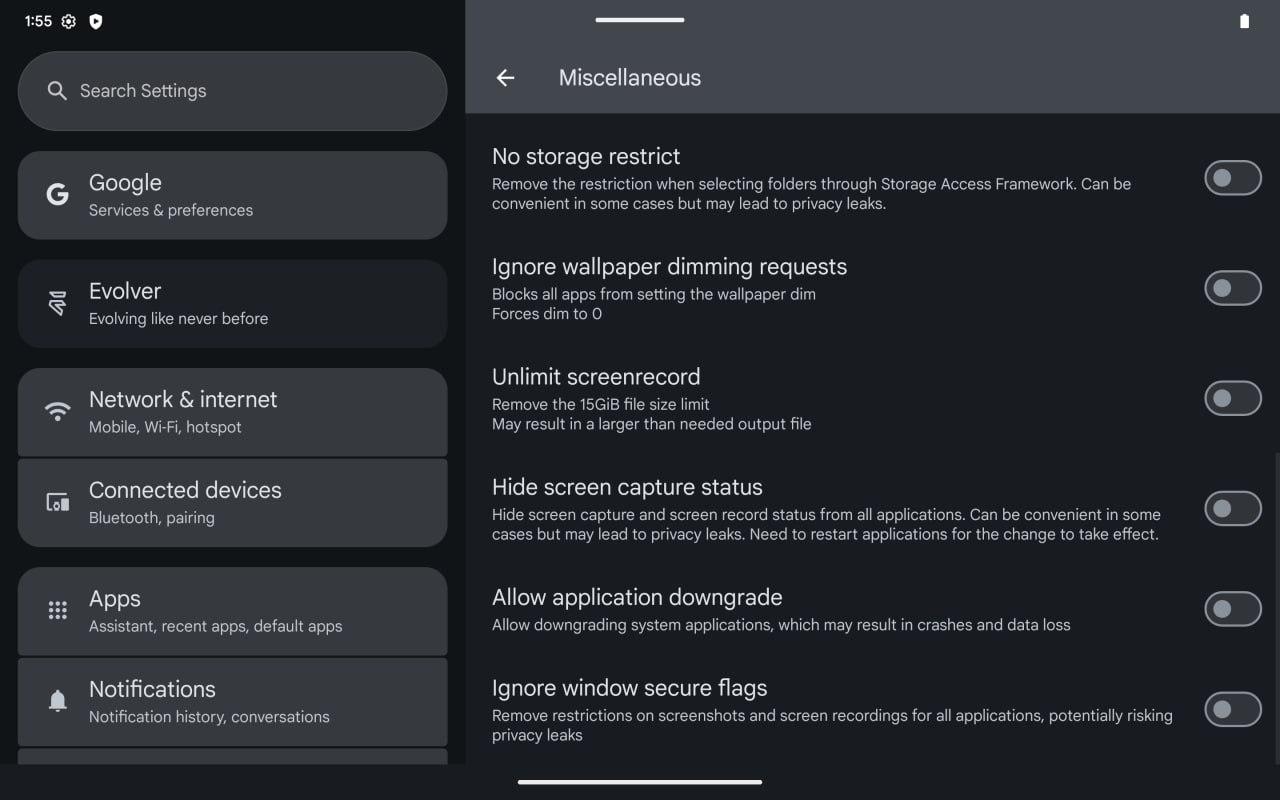Tap the magnifier icon in Search Settings
Screen dimensions: 1280x800
click(57, 91)
